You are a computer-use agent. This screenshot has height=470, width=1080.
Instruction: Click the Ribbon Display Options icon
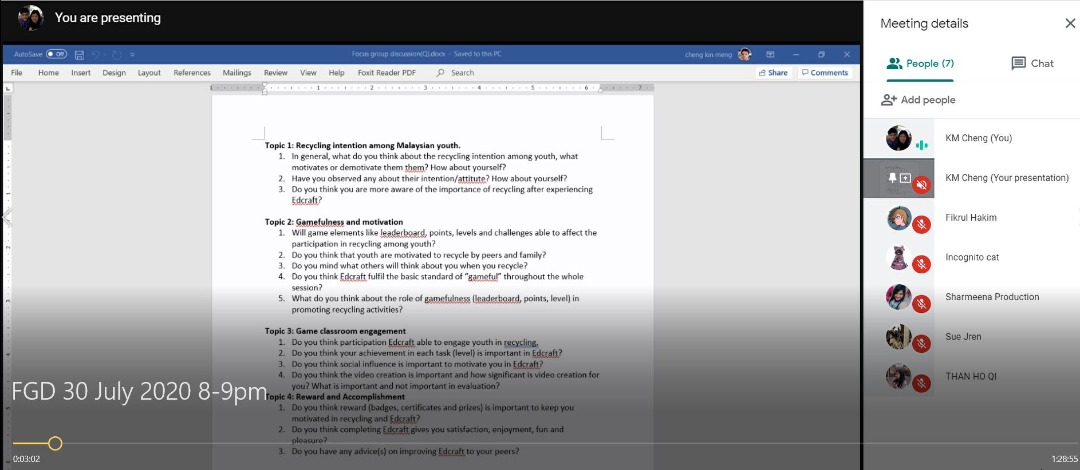pos(770,54)
